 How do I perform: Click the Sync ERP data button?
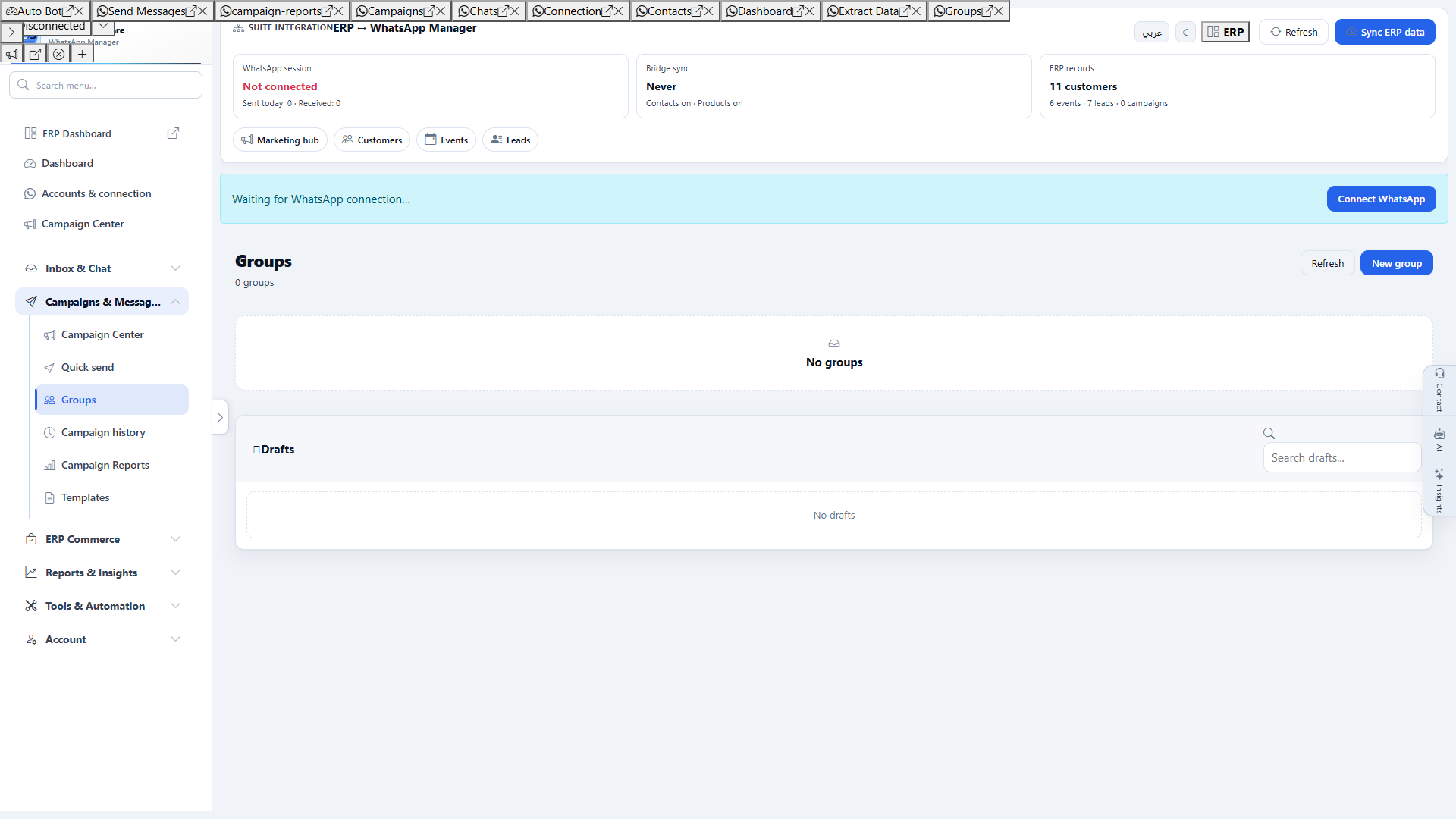(x=1385, y=32)
